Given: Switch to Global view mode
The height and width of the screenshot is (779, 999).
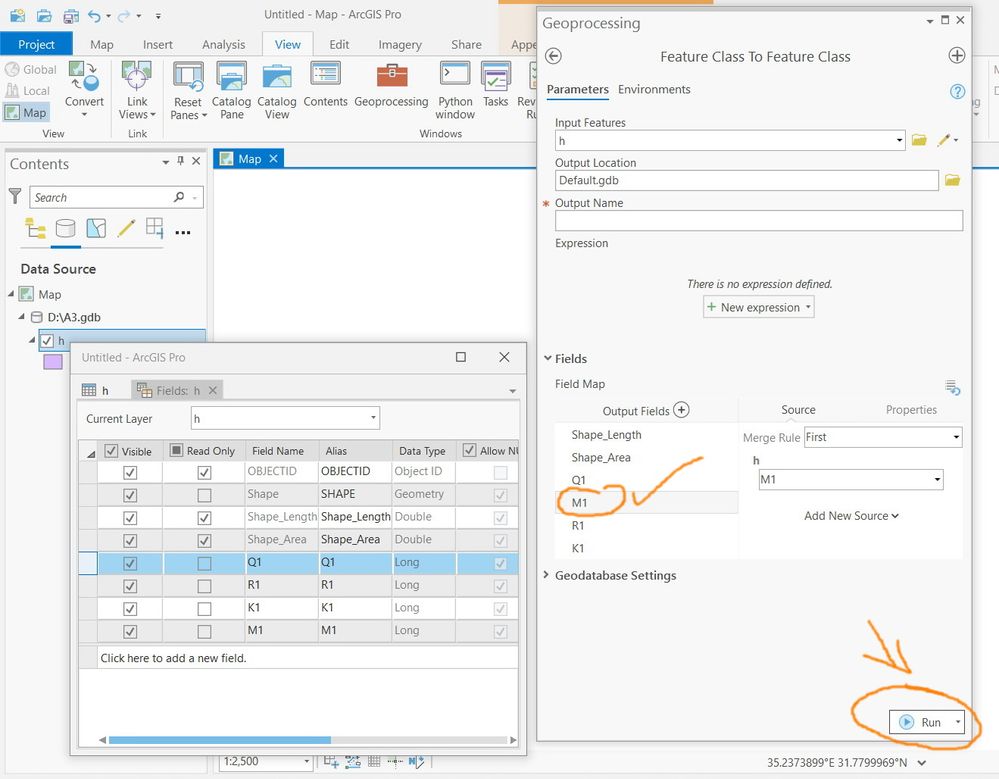Looking at the screenshot, I should [x=31, y=69].
